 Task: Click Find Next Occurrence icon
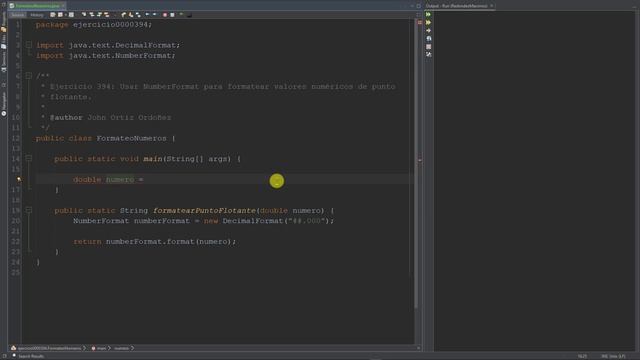[99, 15]
